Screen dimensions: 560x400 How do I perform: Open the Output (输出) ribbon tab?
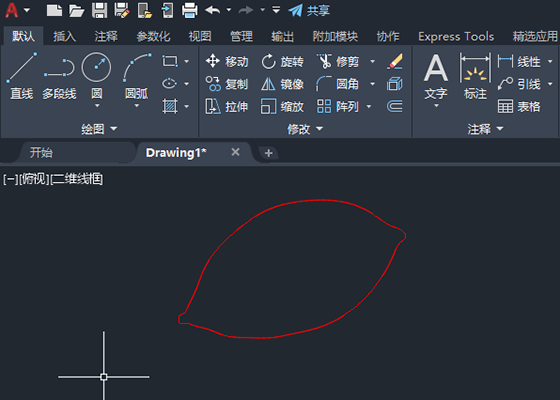(282, 36)
